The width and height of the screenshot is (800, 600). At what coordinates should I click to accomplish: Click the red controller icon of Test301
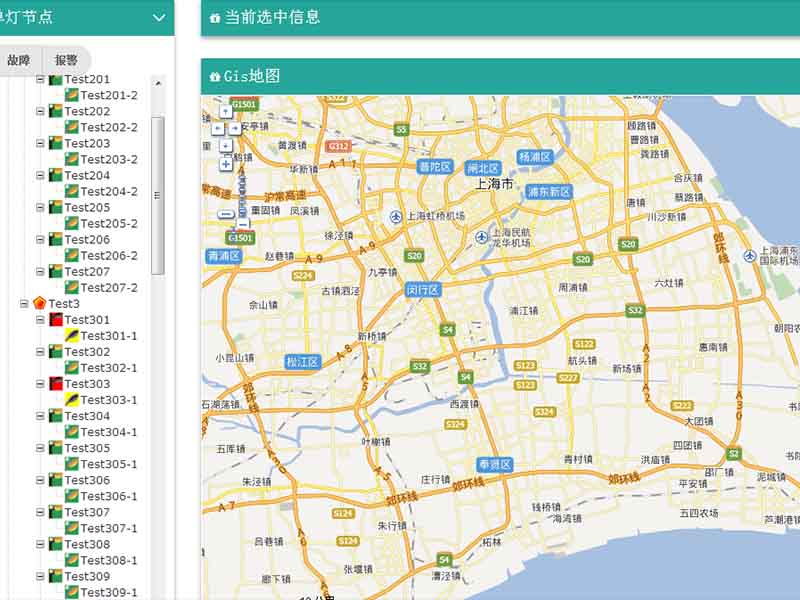(56, 320)
